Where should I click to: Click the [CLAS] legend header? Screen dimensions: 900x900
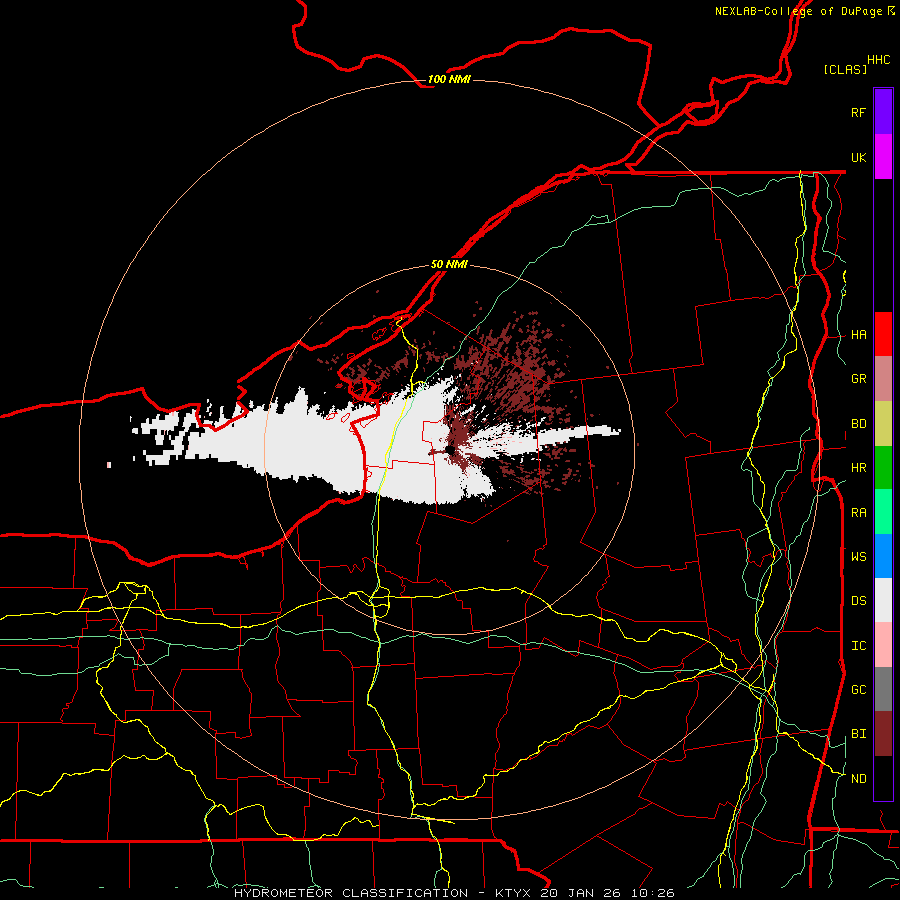(845, 69)
